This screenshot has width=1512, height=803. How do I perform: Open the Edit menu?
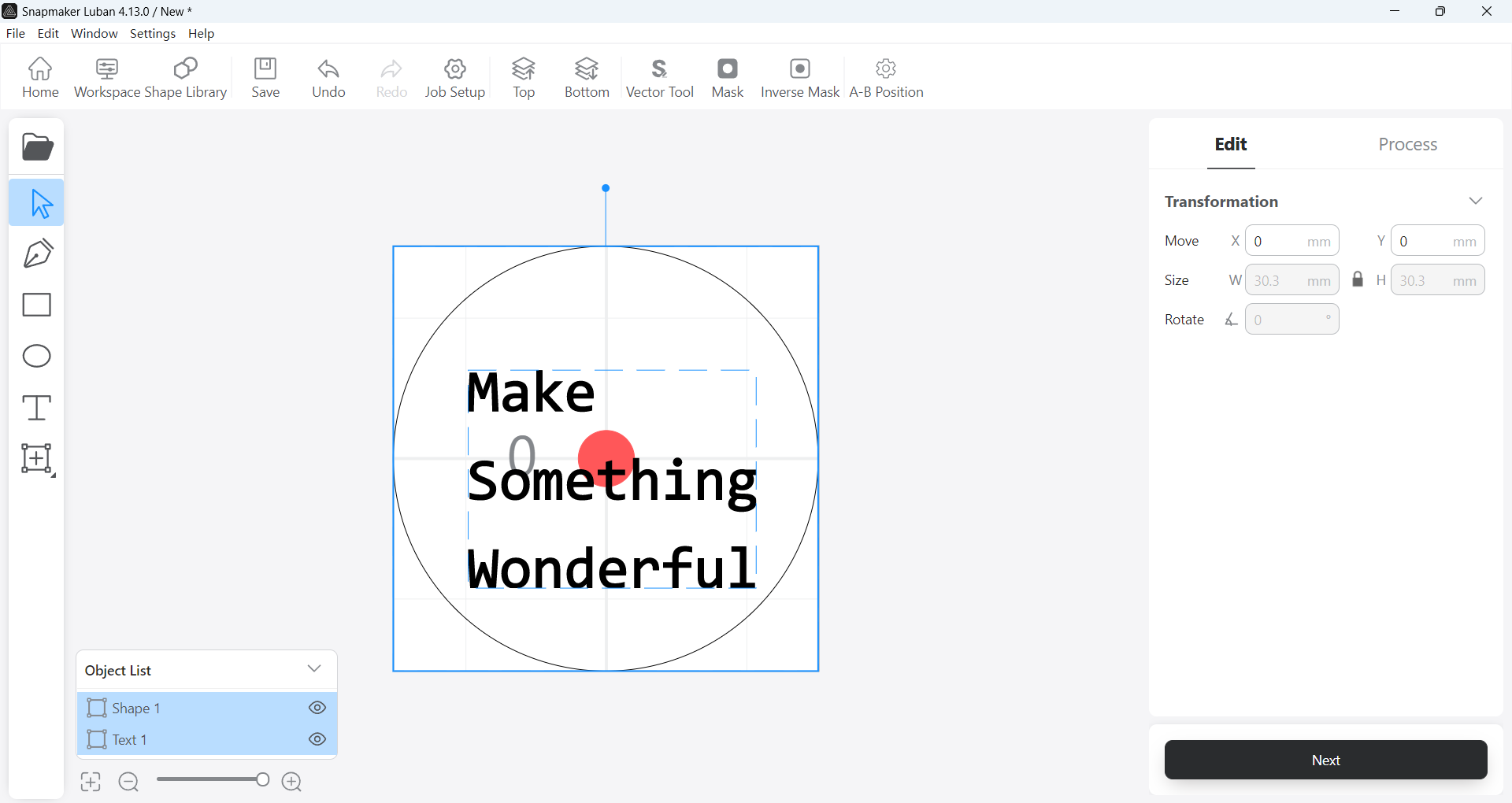(x=48, y=33)
